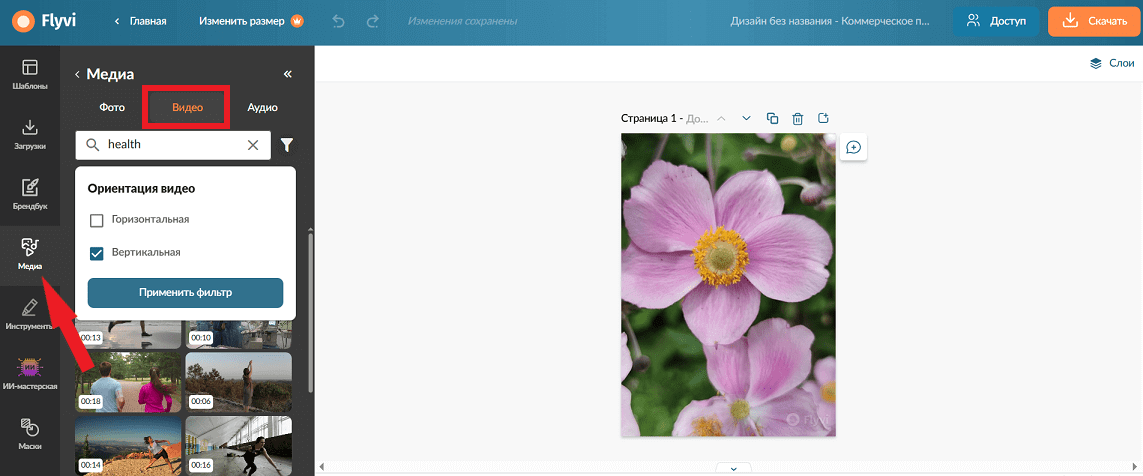The width and height of the screenshot is (1143, 476).
Task: Click Изменить размер option
Action: (x=251, y=21)
